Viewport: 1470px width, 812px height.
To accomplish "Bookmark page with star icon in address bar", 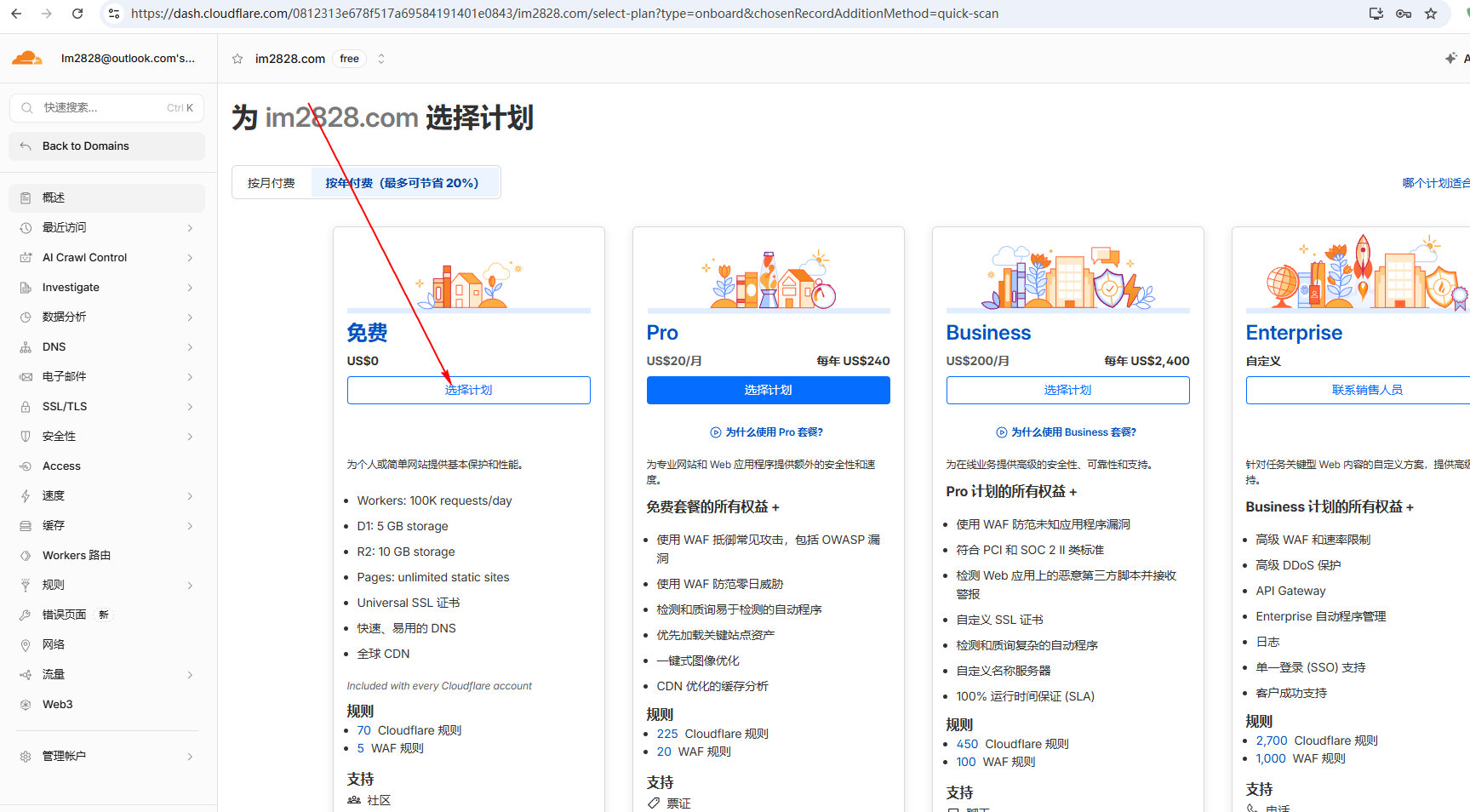I will [1431, 14].
